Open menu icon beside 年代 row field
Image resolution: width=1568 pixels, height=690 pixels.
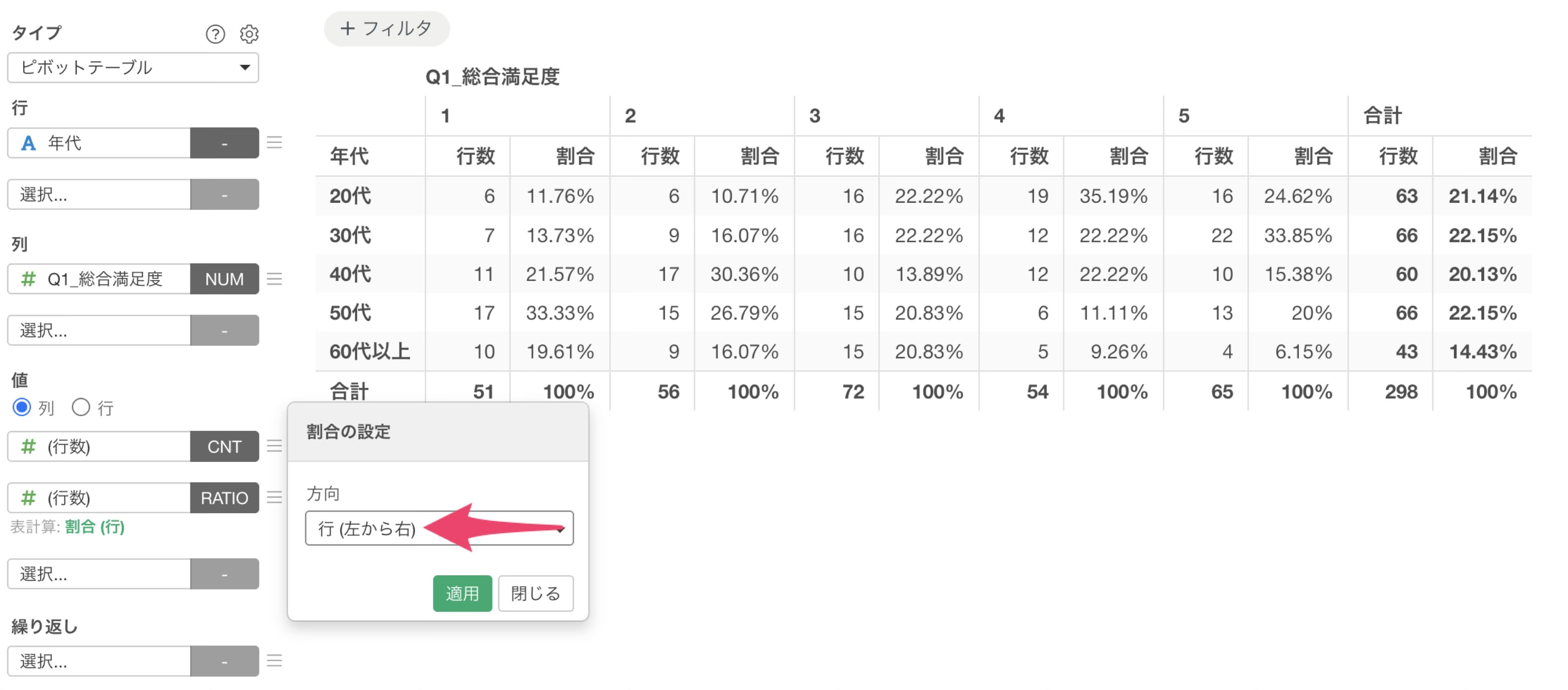tap(275, 142)
